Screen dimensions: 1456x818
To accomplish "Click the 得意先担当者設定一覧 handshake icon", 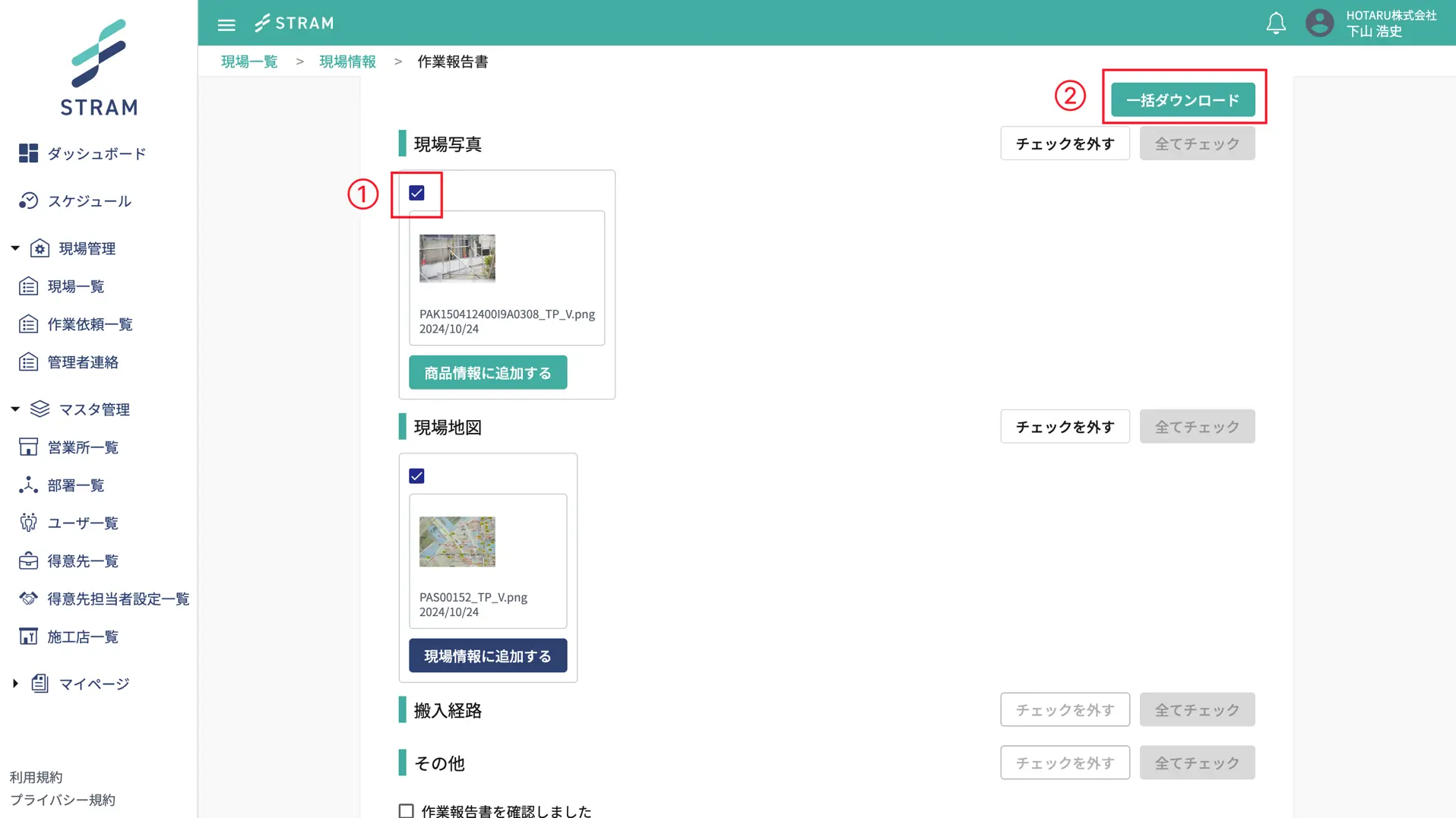I will click(28, 599).
